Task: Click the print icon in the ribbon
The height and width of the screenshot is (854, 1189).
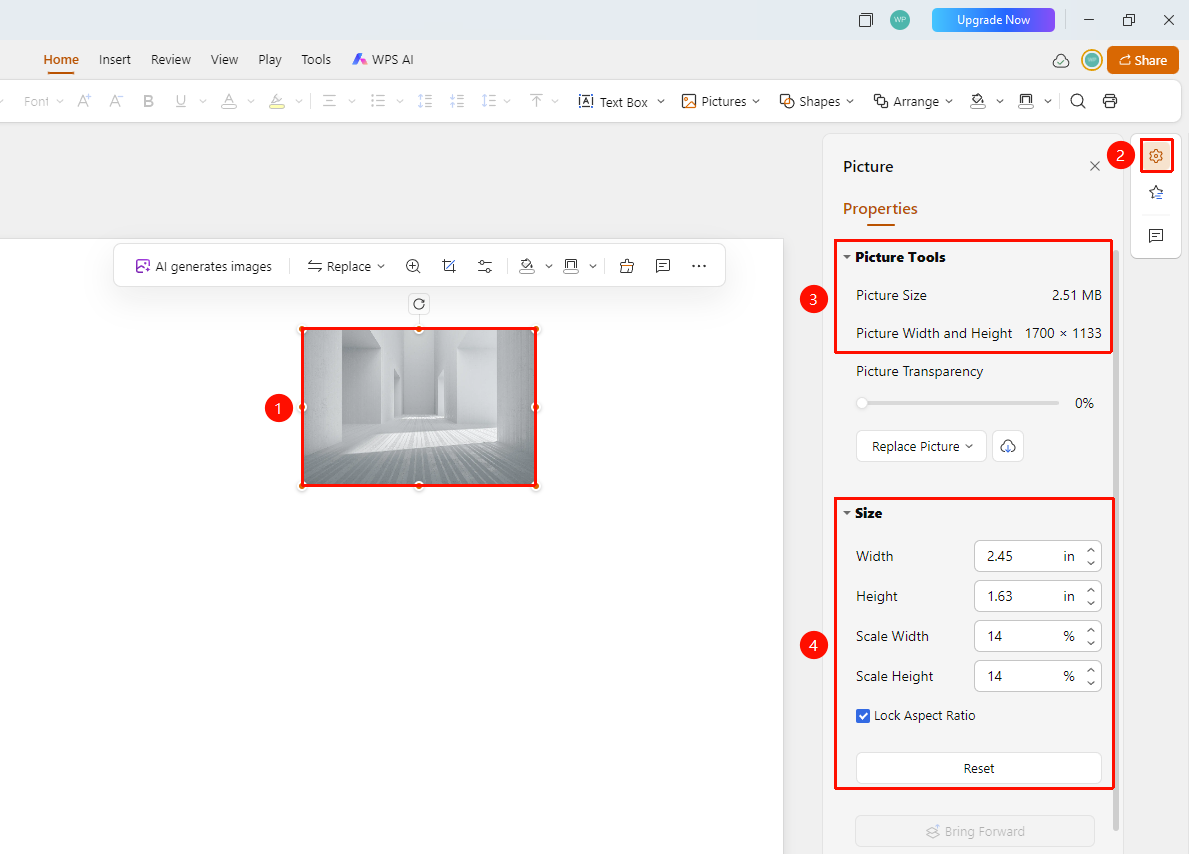Action: point(1110,102)
